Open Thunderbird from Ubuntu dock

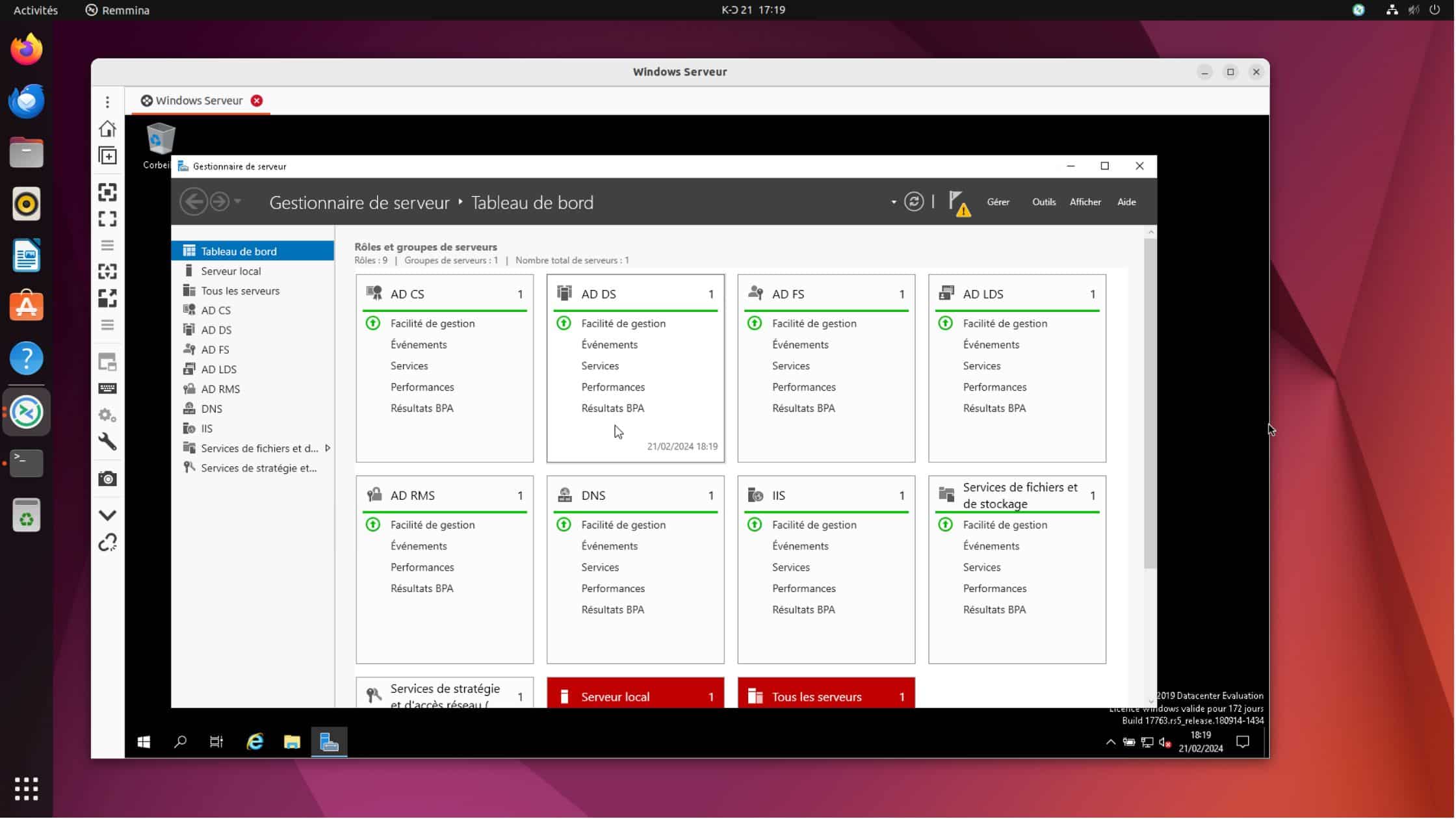(27, 101)
